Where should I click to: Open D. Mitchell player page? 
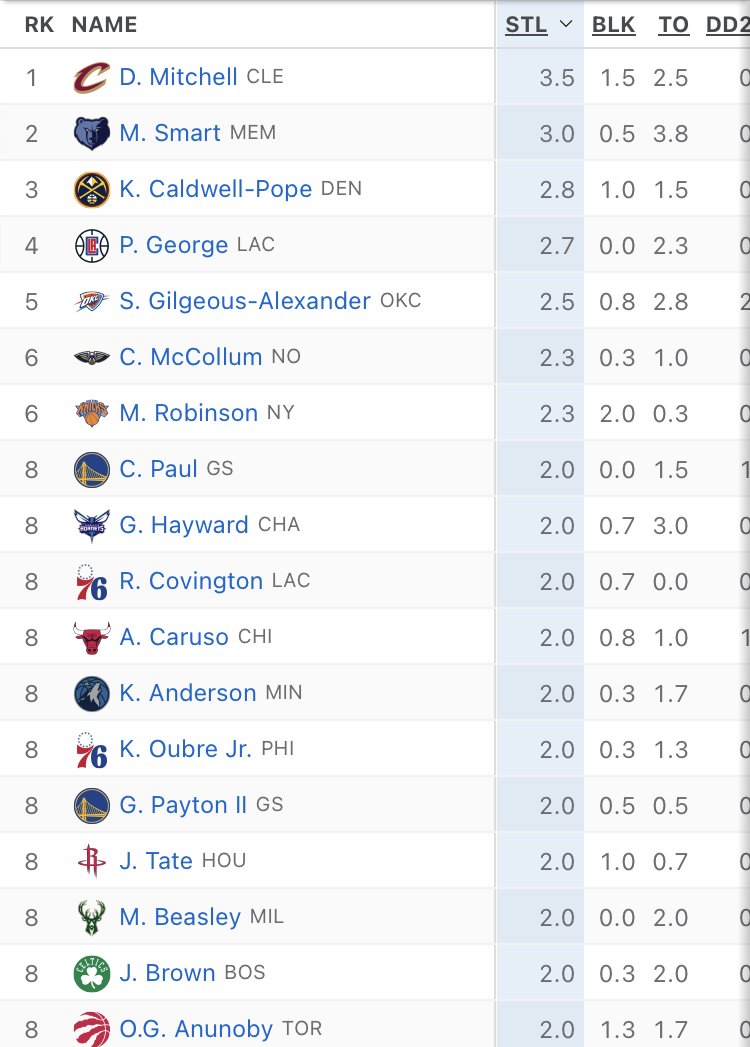178,77
